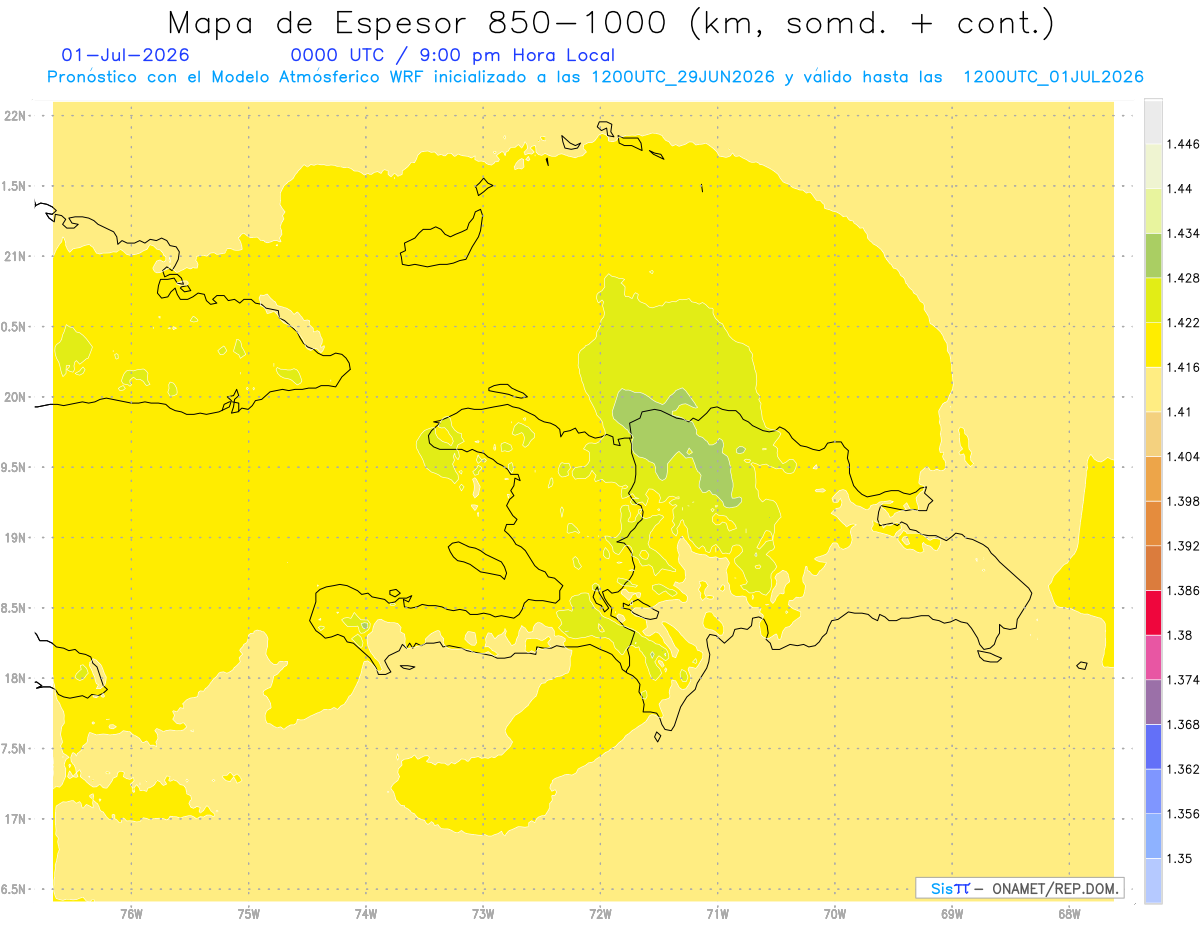Viewport: 1200px width, 927px height.
Task: Click the red 1.38–1.386 legend swatch
Action: [x=1153, y=612]
